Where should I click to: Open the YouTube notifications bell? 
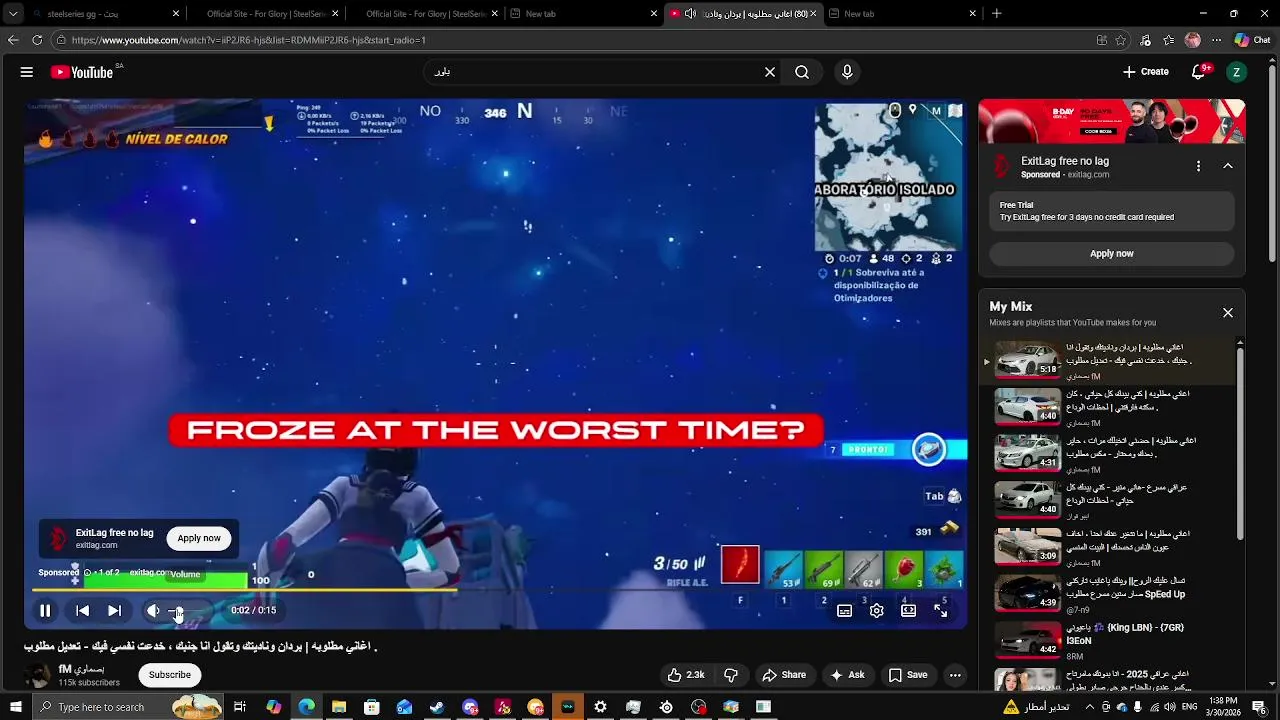[x=1199, y=72]
